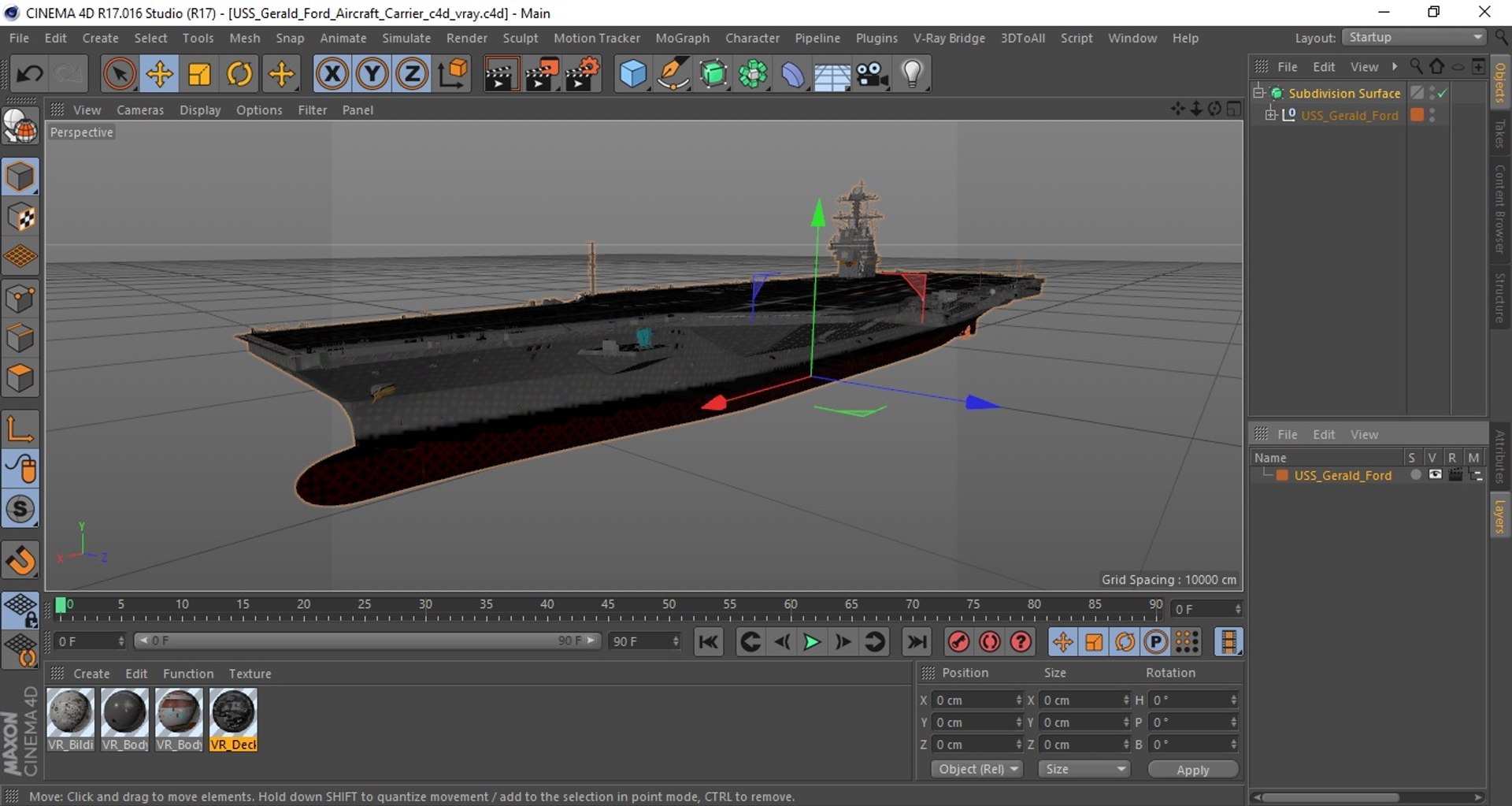Add a Cube primitive object
1512x806 pixels.
pos(632,74)
